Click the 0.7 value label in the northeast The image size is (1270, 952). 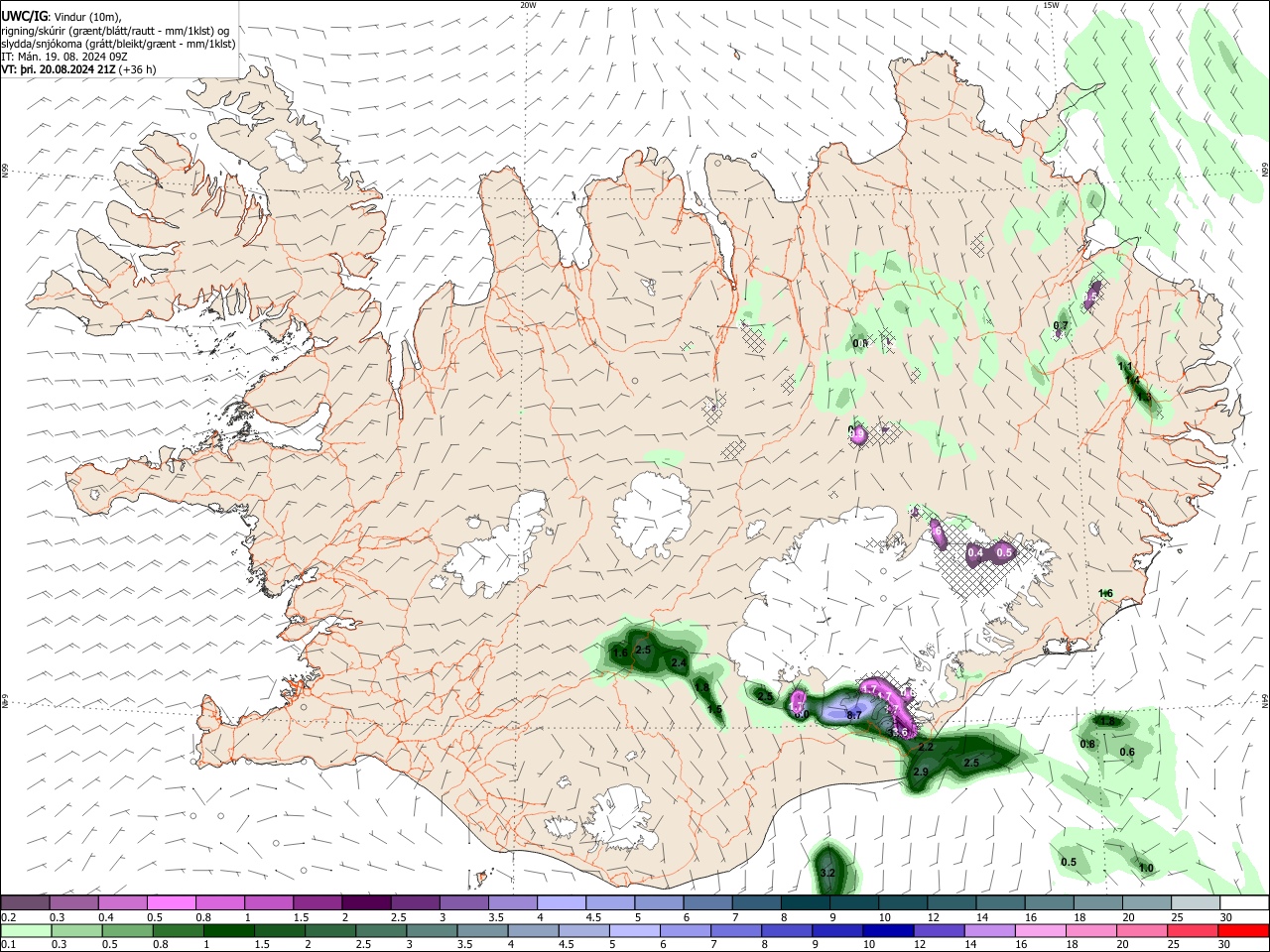tap(1061, 325)
